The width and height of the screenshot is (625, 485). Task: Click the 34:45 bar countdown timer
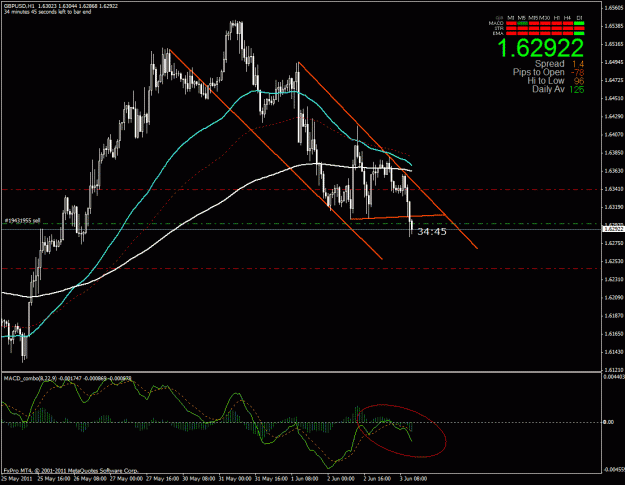(x=432, y=232)
